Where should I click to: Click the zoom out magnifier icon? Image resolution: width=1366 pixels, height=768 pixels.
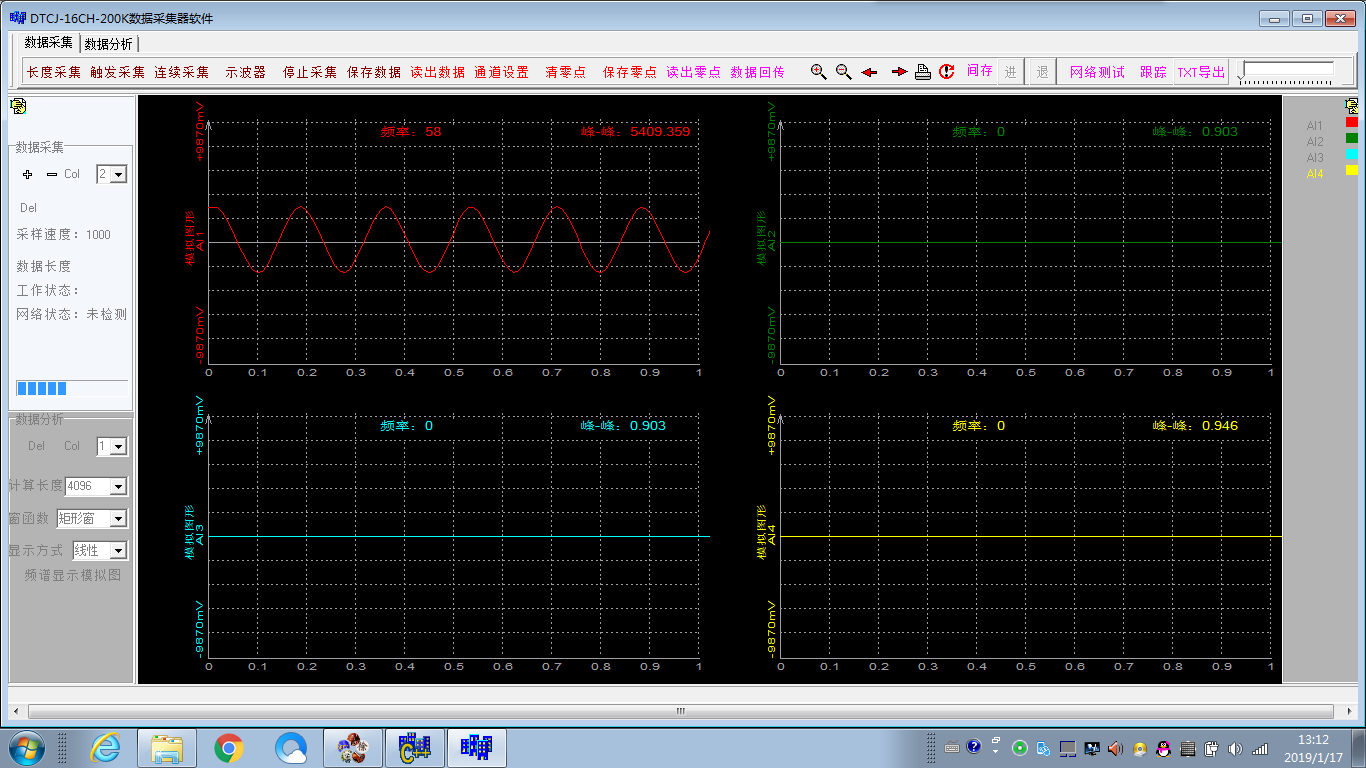[x=843, y=72]
